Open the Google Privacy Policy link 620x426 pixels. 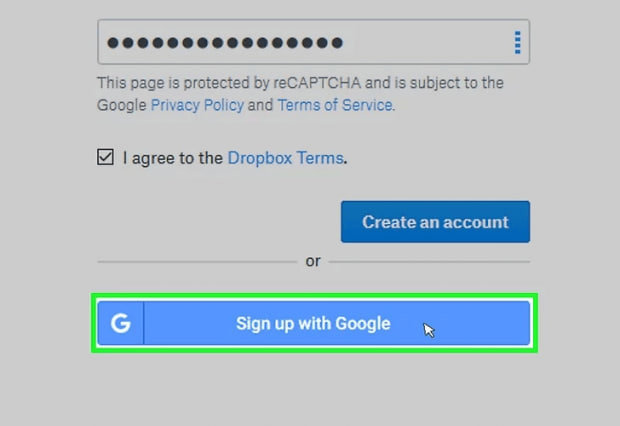tap(198, 104)
